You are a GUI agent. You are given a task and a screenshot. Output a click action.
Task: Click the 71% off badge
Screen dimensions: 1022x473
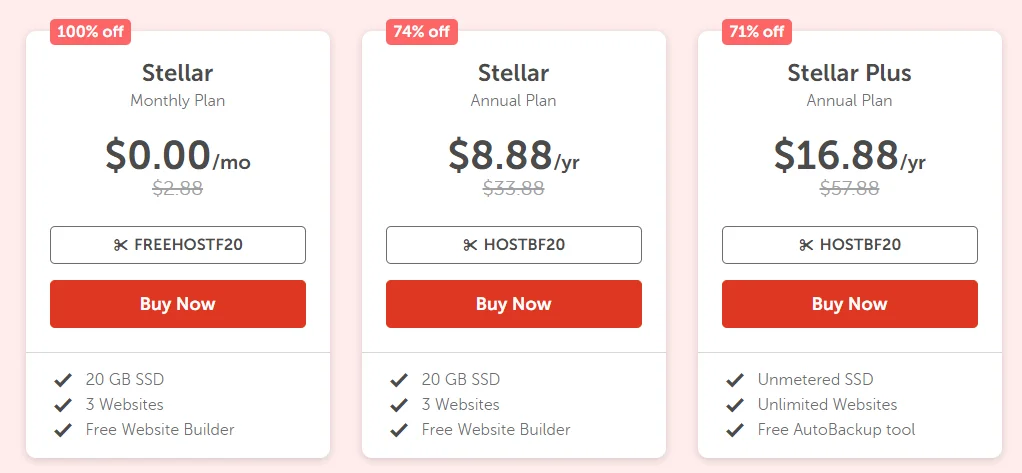(757, 32)
